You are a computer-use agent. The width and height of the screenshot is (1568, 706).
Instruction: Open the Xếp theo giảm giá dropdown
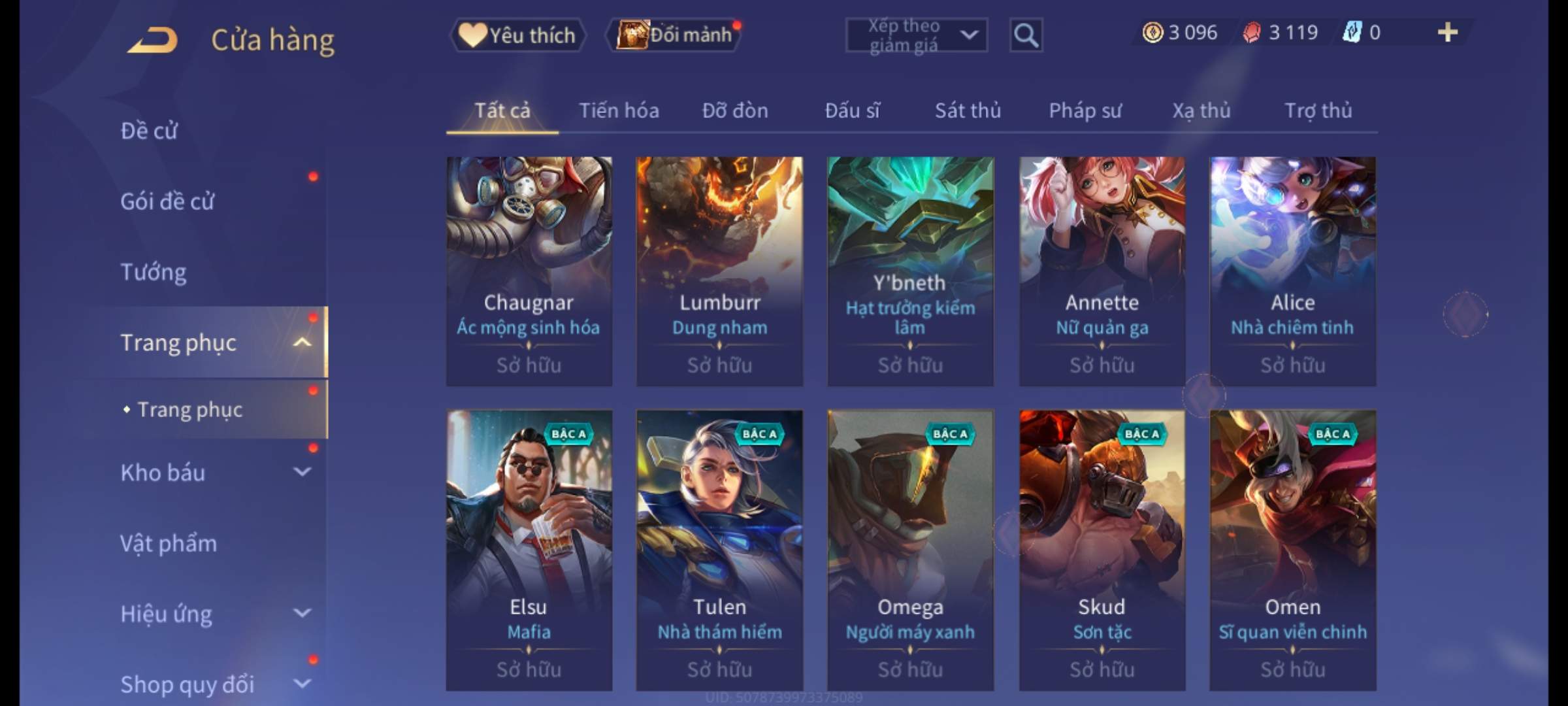[x=917, y=35]
